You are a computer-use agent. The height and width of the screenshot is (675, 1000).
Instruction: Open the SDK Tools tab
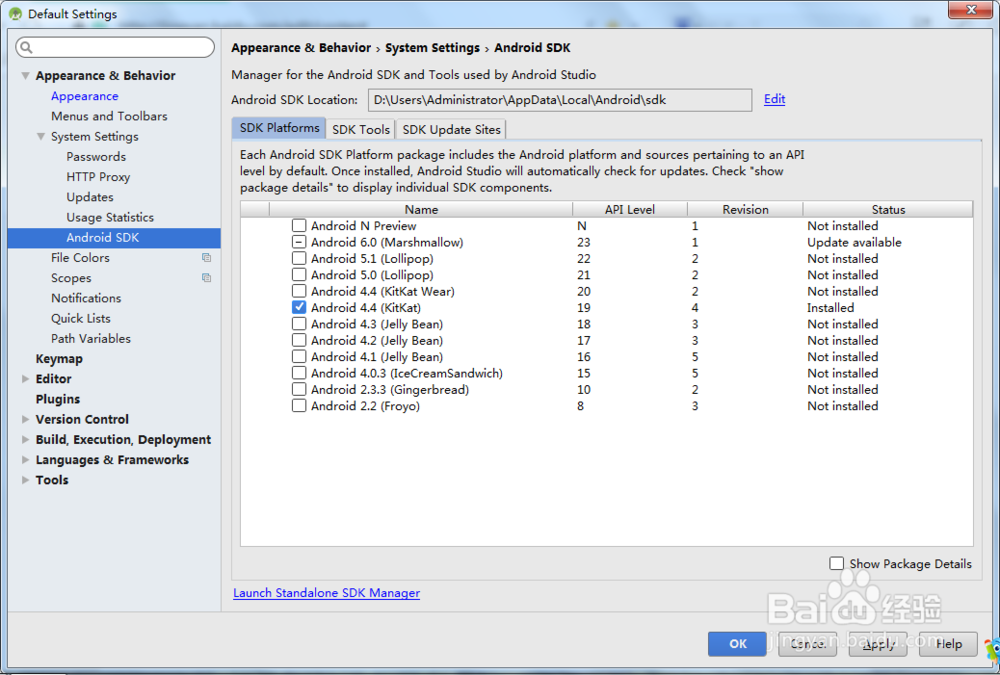coord(360,130)
